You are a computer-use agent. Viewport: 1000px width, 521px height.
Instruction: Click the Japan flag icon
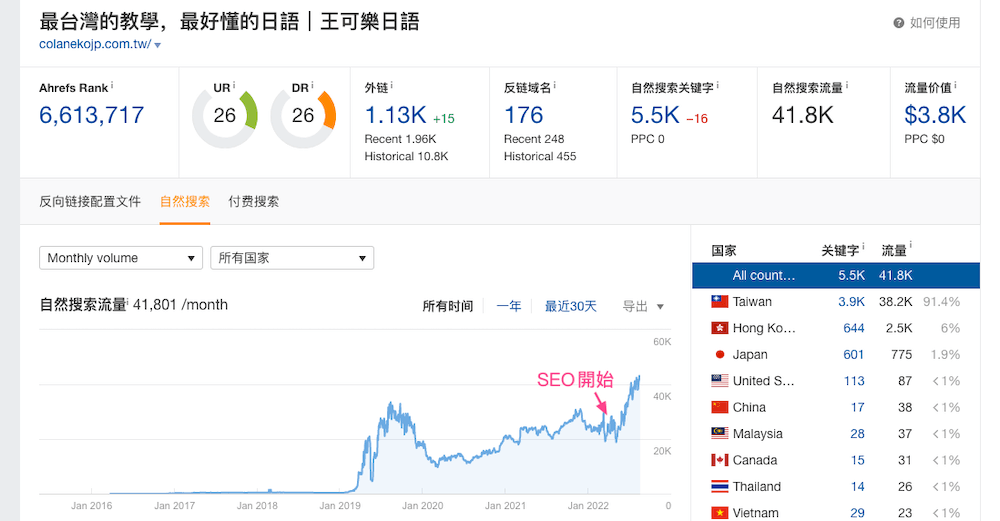[x=719, y=354]
